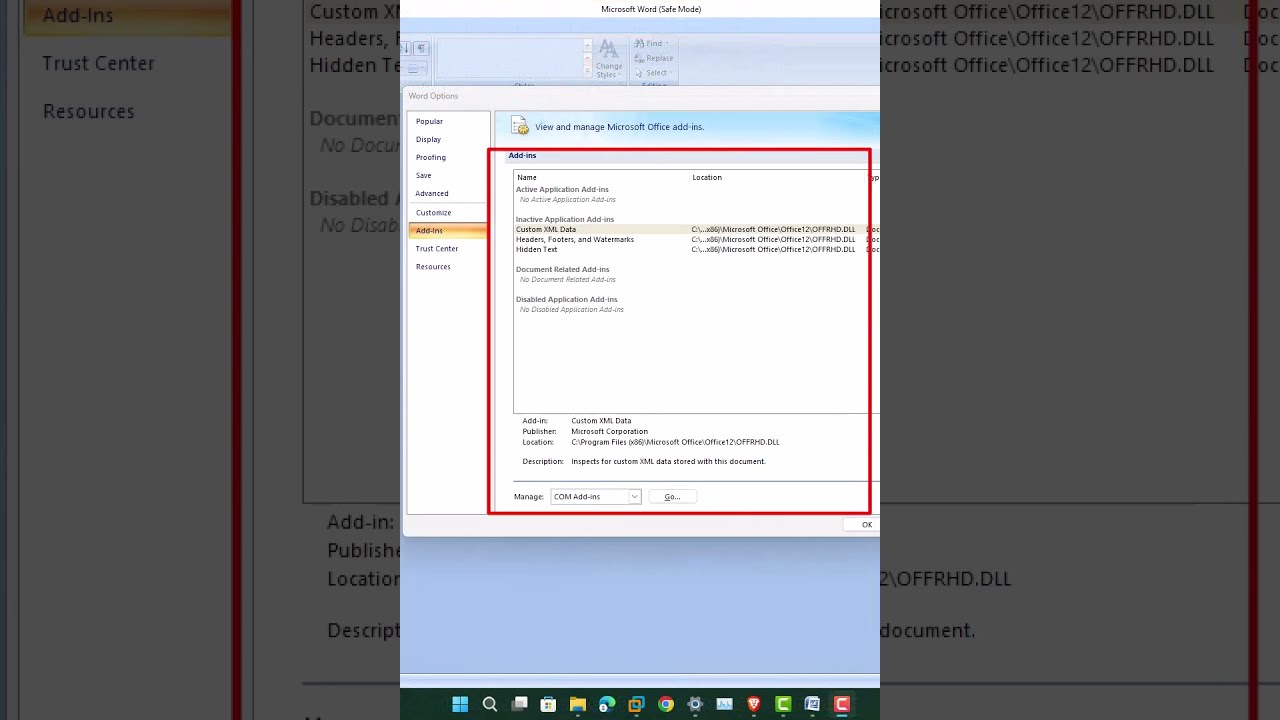1280x720 pixels.
Task: Click the Inactive Application Add-ins group heading
Action: pos(565,219)
